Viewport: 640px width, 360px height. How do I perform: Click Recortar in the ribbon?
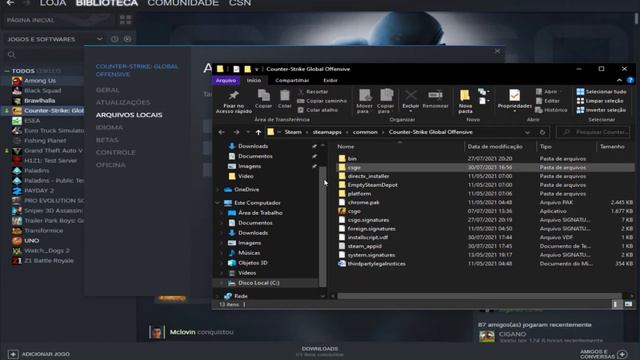(313, 92)
